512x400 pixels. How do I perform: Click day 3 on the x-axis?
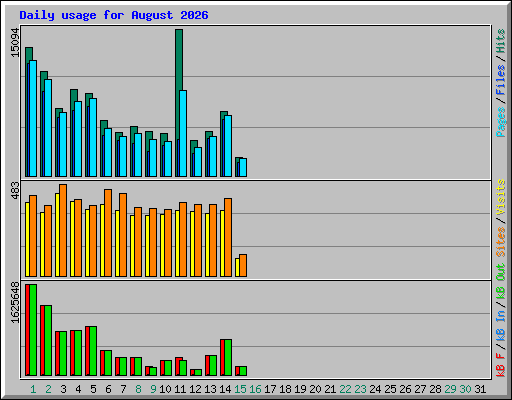click(63, 389)
